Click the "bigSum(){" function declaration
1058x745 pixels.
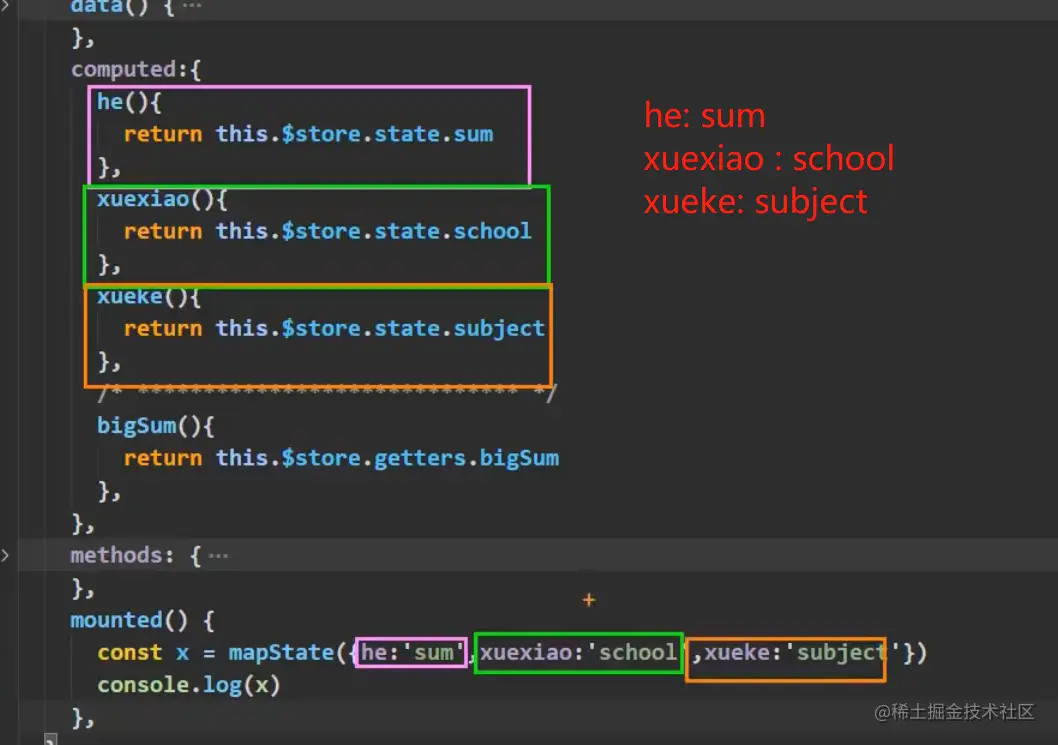coord(155,426)
